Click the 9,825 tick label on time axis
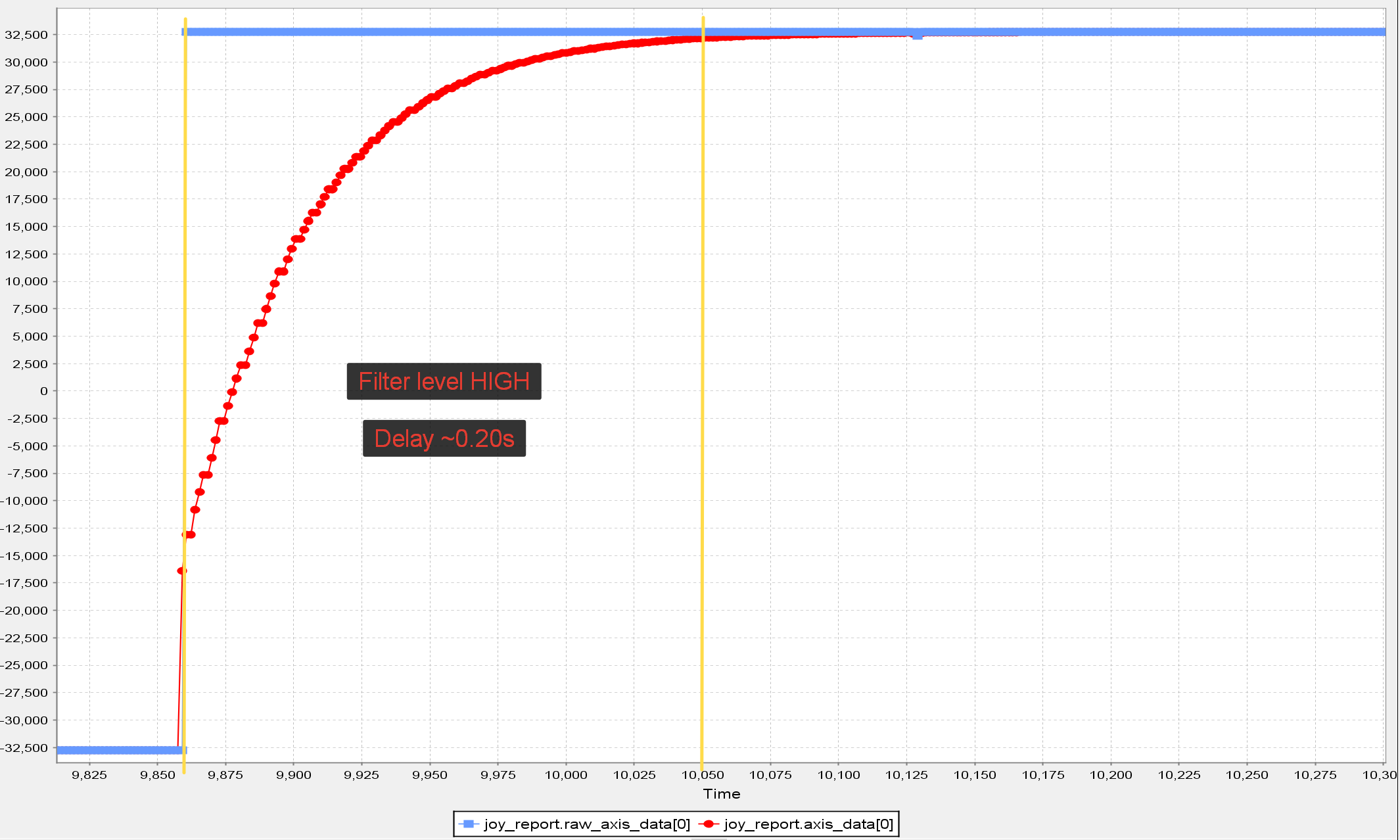 [89, 775]
